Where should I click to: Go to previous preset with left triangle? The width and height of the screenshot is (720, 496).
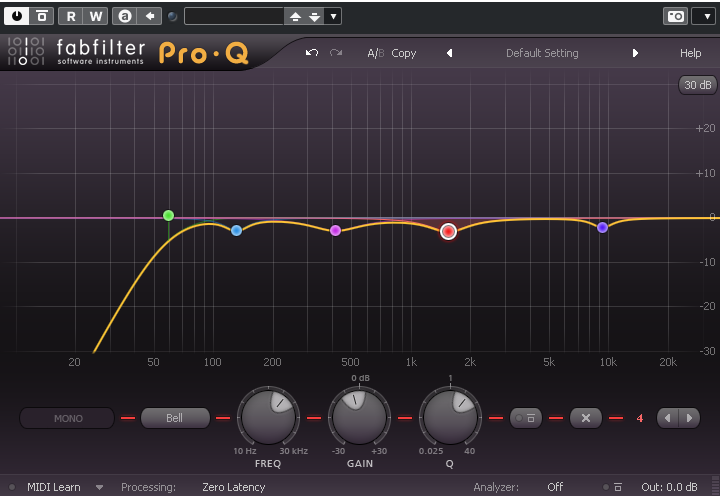click(x=450, y=53)
